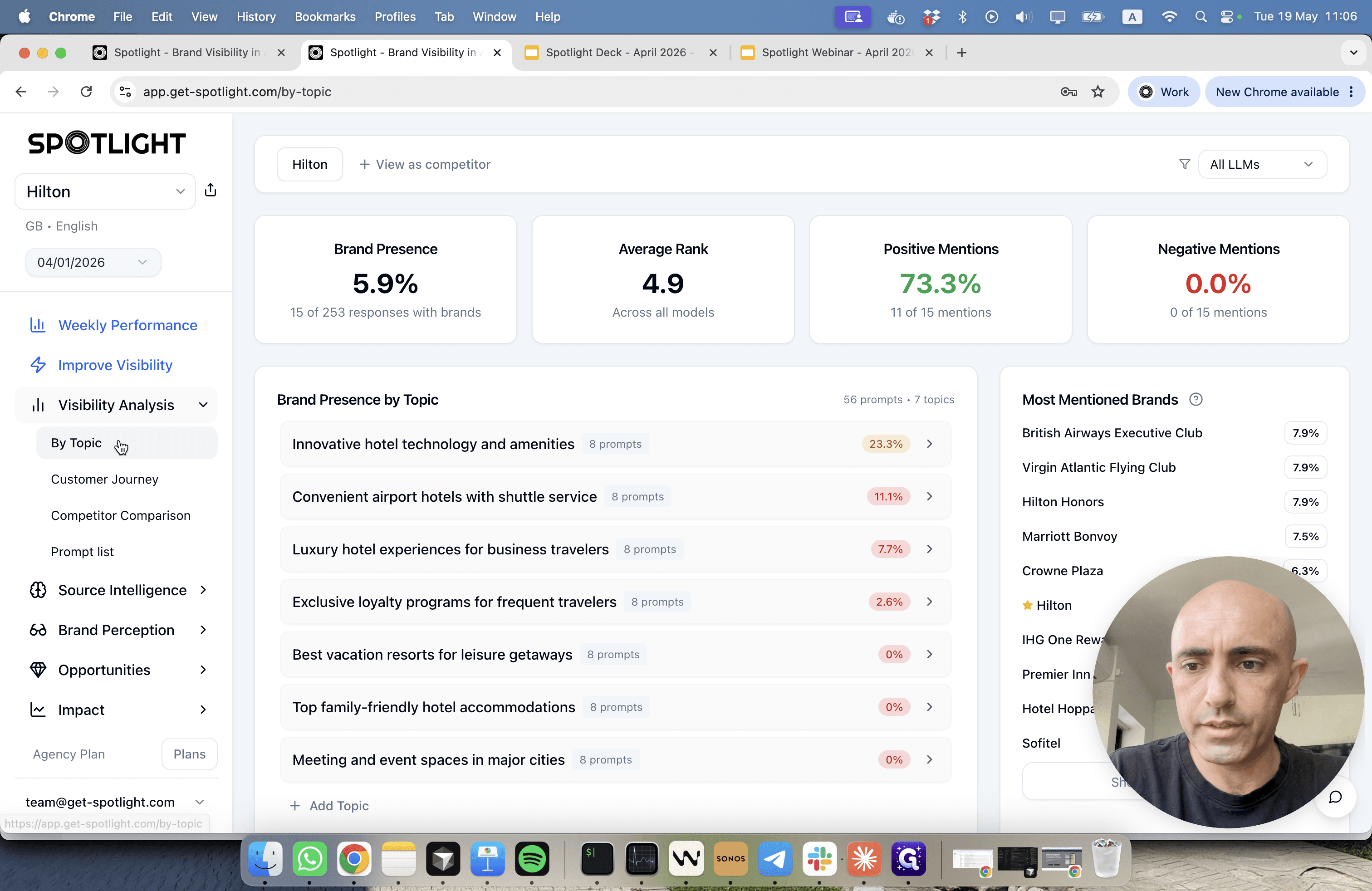This screenshot has width=1372, height=891.
Task: Click the Hilton chip in the top bar
Action: pyautogui.click(x=309, y=164)
